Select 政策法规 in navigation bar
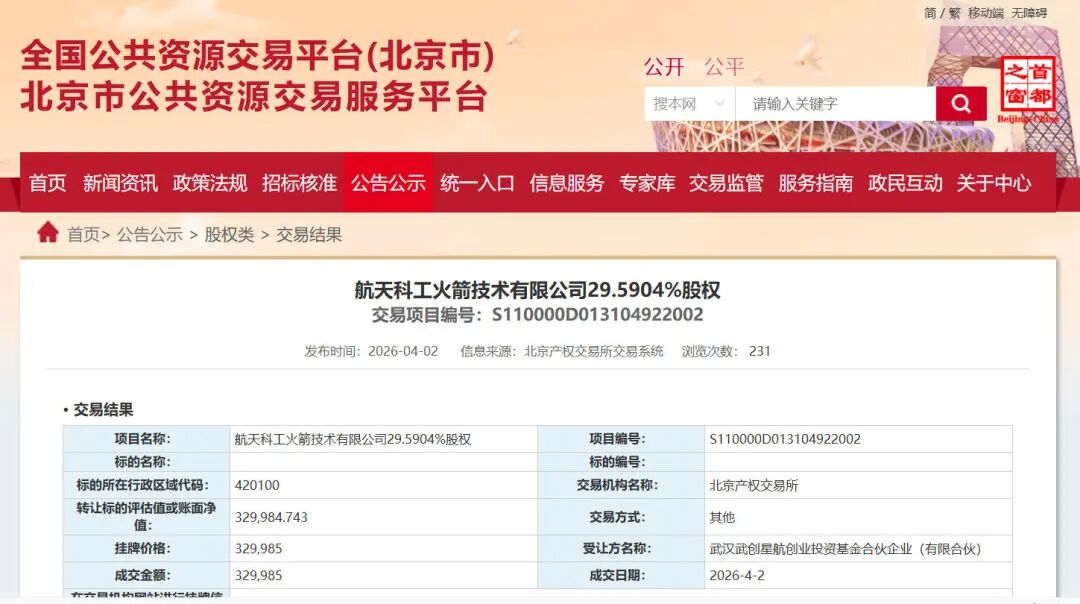The width and height of the screenshot is (1080, 604). click(x=210, y=183)
